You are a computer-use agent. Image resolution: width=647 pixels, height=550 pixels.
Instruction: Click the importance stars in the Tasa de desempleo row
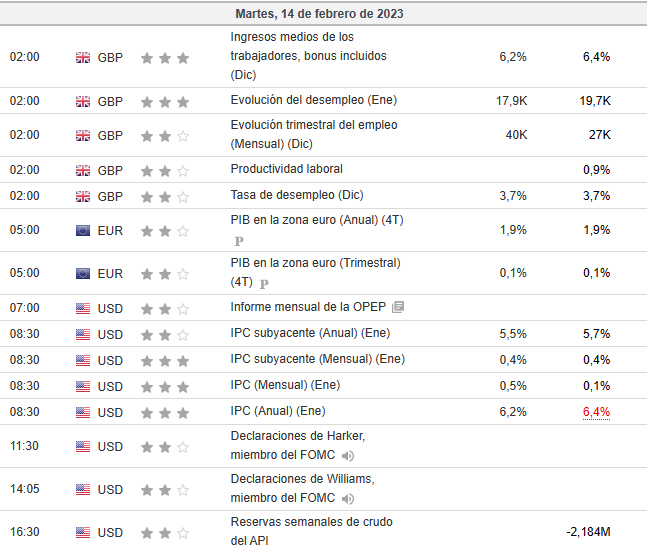click(165, 196)
